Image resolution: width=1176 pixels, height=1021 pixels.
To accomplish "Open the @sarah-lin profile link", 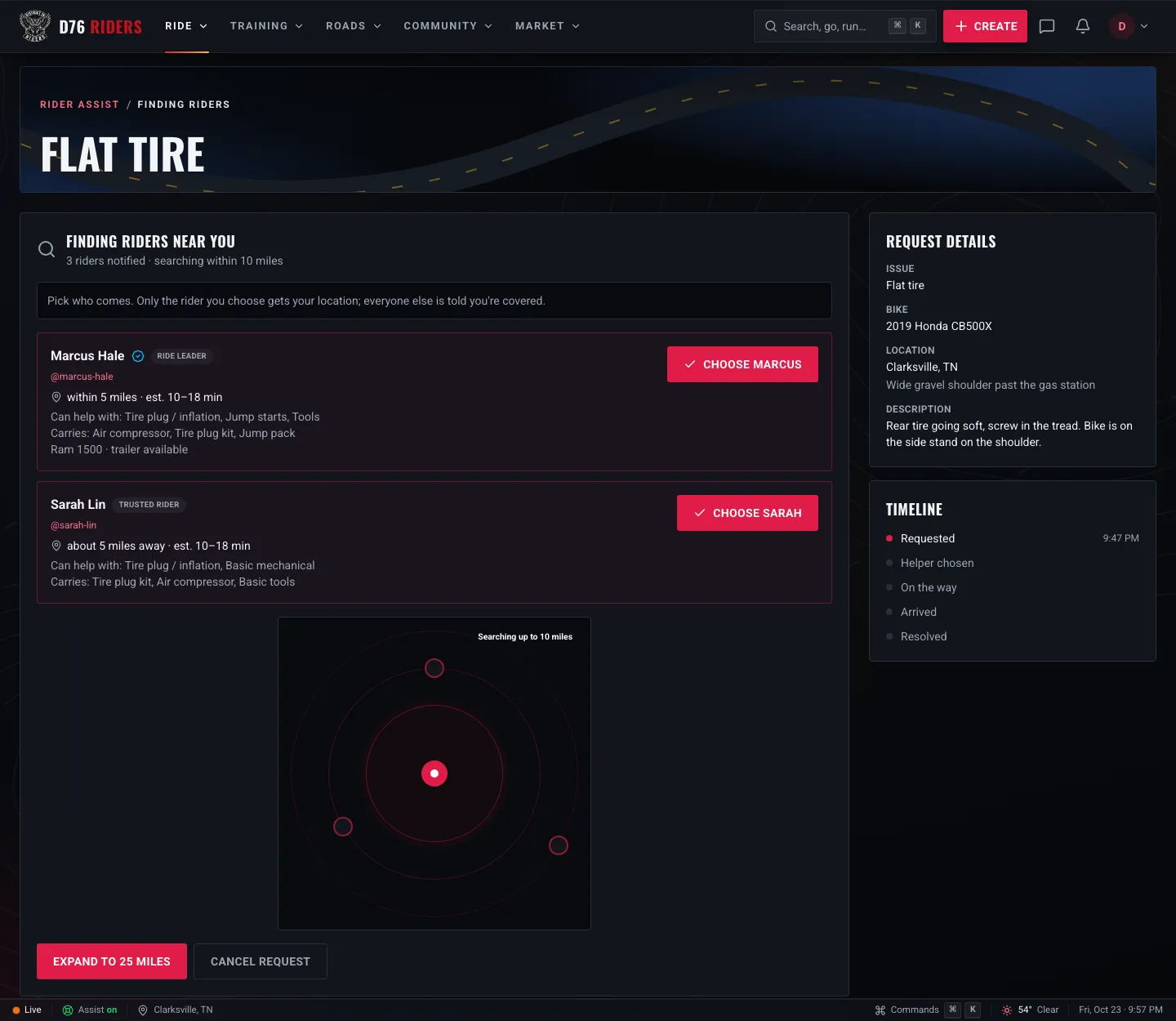I will pos(73,525).
